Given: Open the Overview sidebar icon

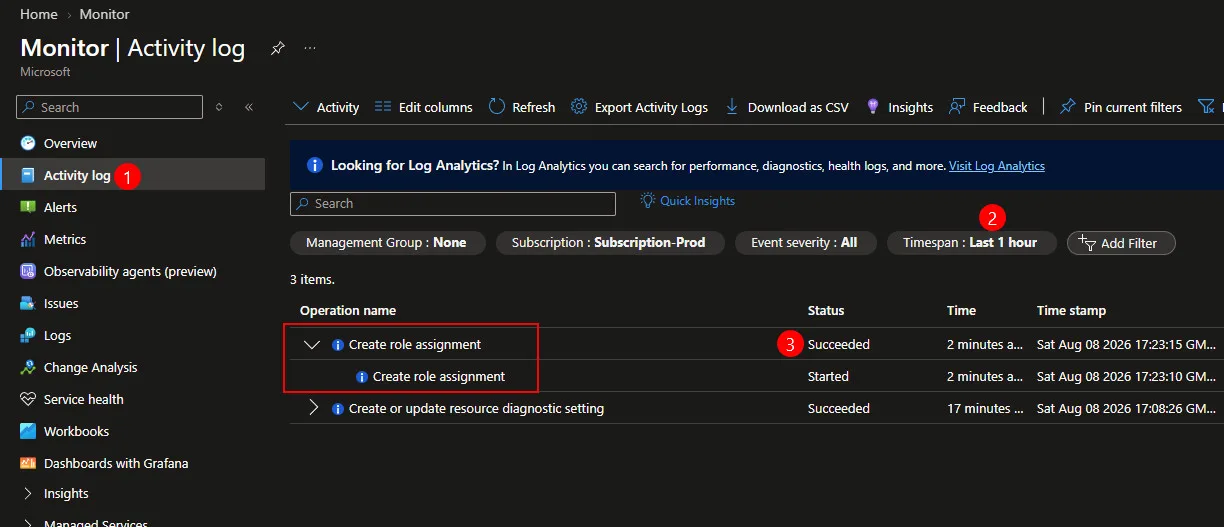Looking at the screenshot, I should pyautogui.click(x=27, y=143).
